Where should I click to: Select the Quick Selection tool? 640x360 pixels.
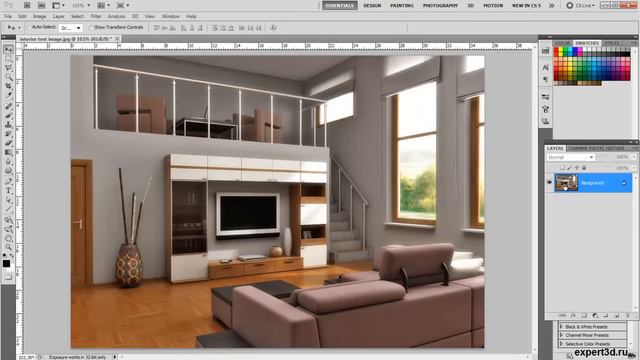pos(8,77)
